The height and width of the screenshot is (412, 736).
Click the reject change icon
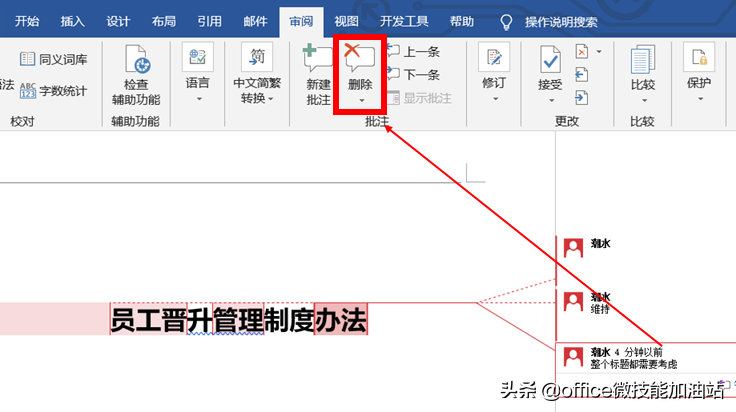point(582,51)
